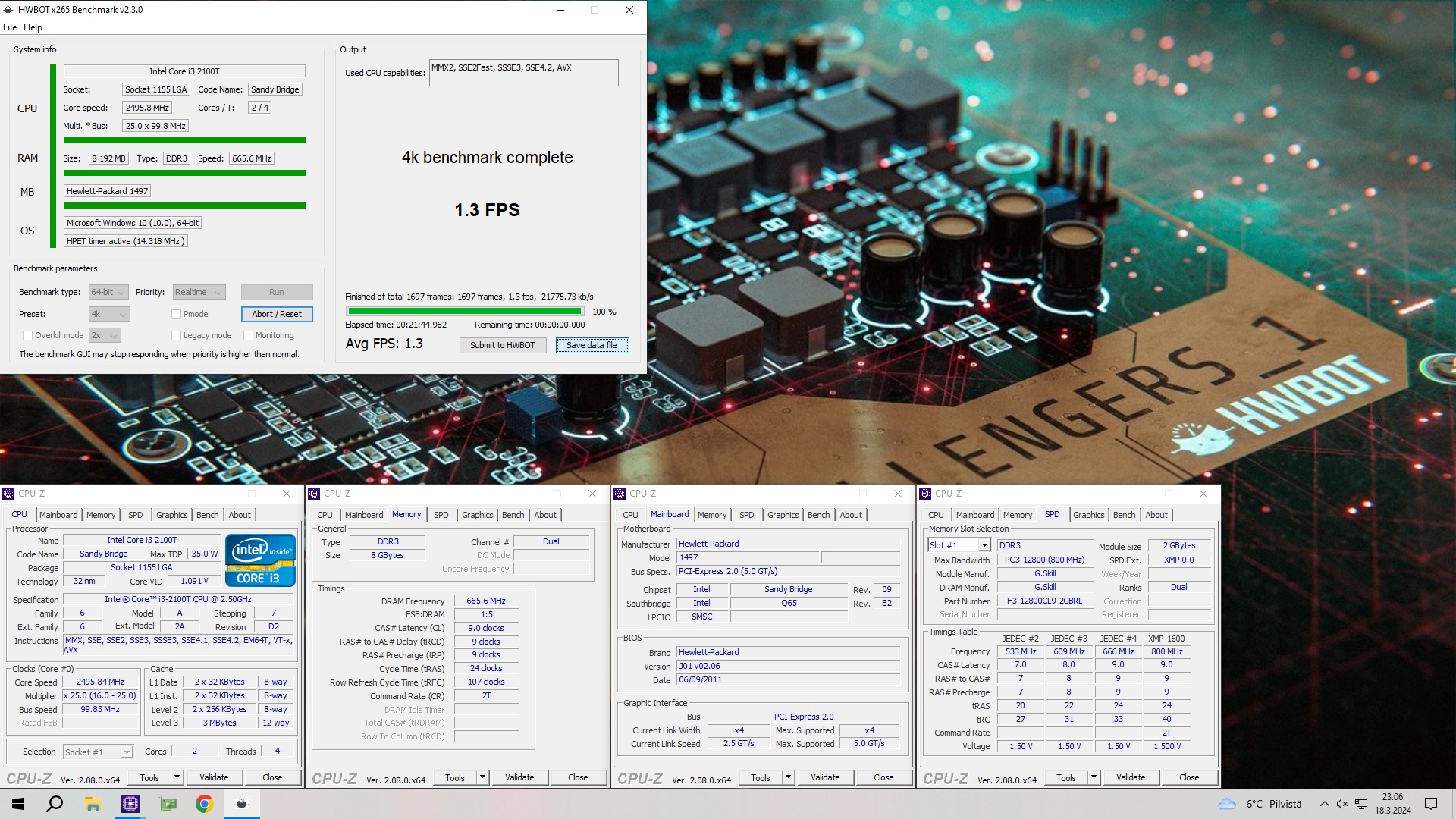Click CPU-Z title icon of Memory window
1456x819 pixels.
click(x=314, y=494)
